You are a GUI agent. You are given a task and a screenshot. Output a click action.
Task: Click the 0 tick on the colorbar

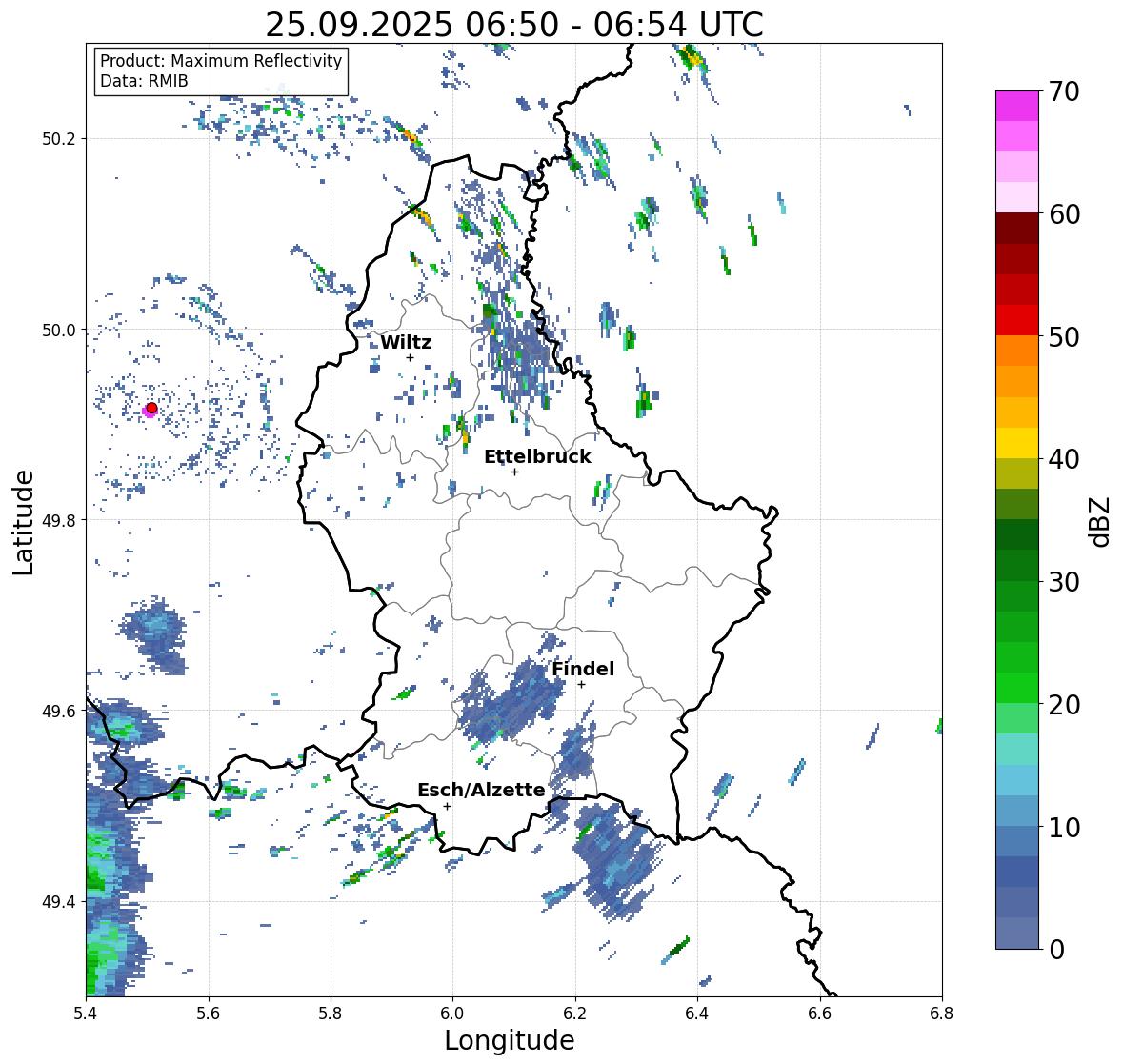click(1056, 950)
